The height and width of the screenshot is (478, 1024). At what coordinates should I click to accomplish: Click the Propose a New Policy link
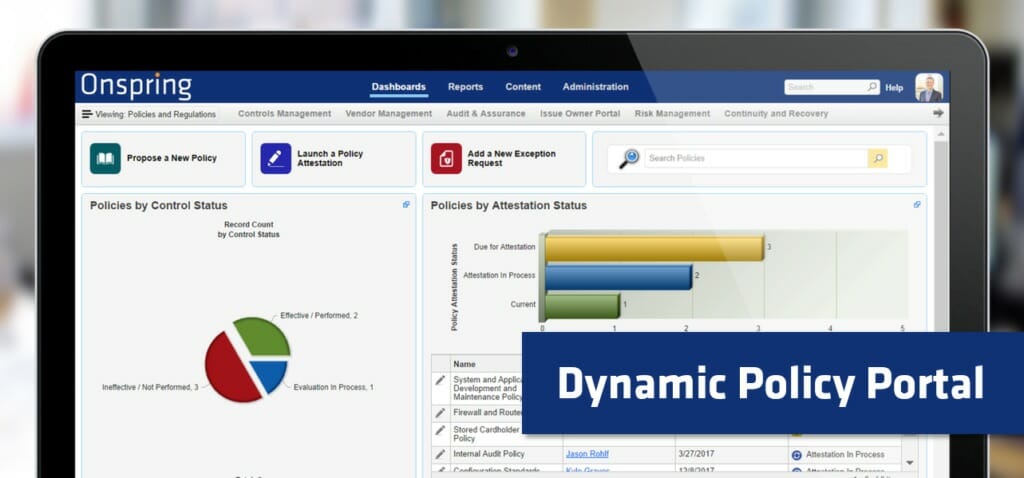point(172,158)
